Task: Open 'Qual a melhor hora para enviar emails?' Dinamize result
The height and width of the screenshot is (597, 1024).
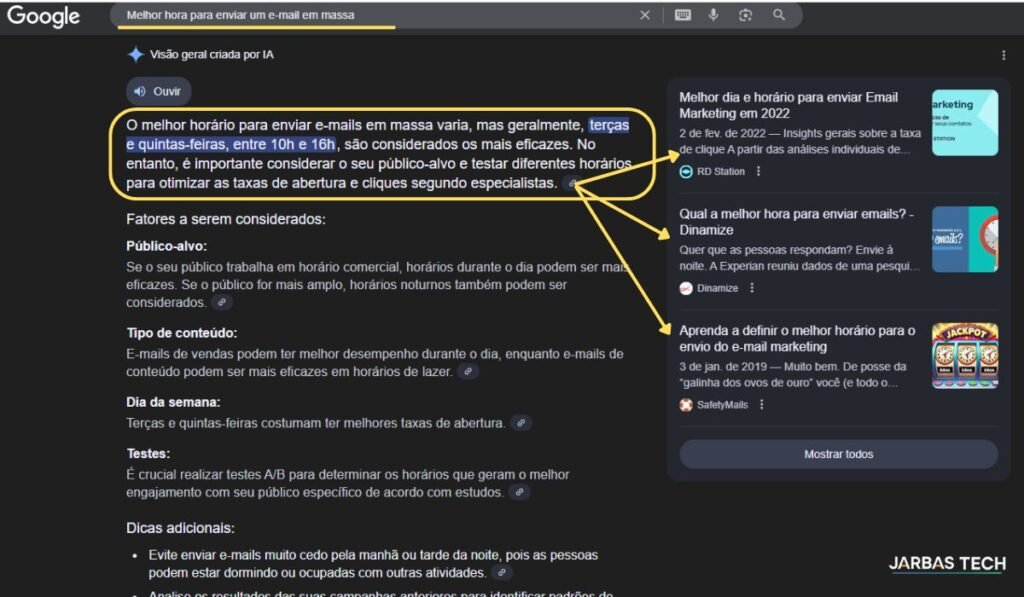Action: [796, 222]
